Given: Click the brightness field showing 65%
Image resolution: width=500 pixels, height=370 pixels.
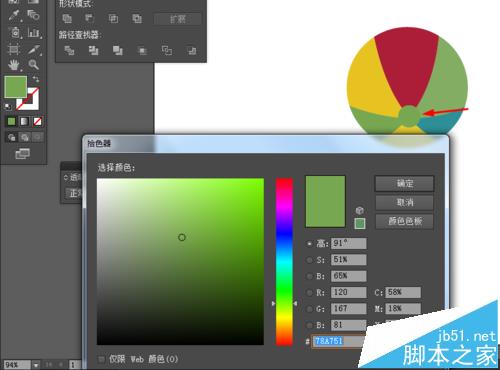Looking at the screenshot, I should (349, 276).
